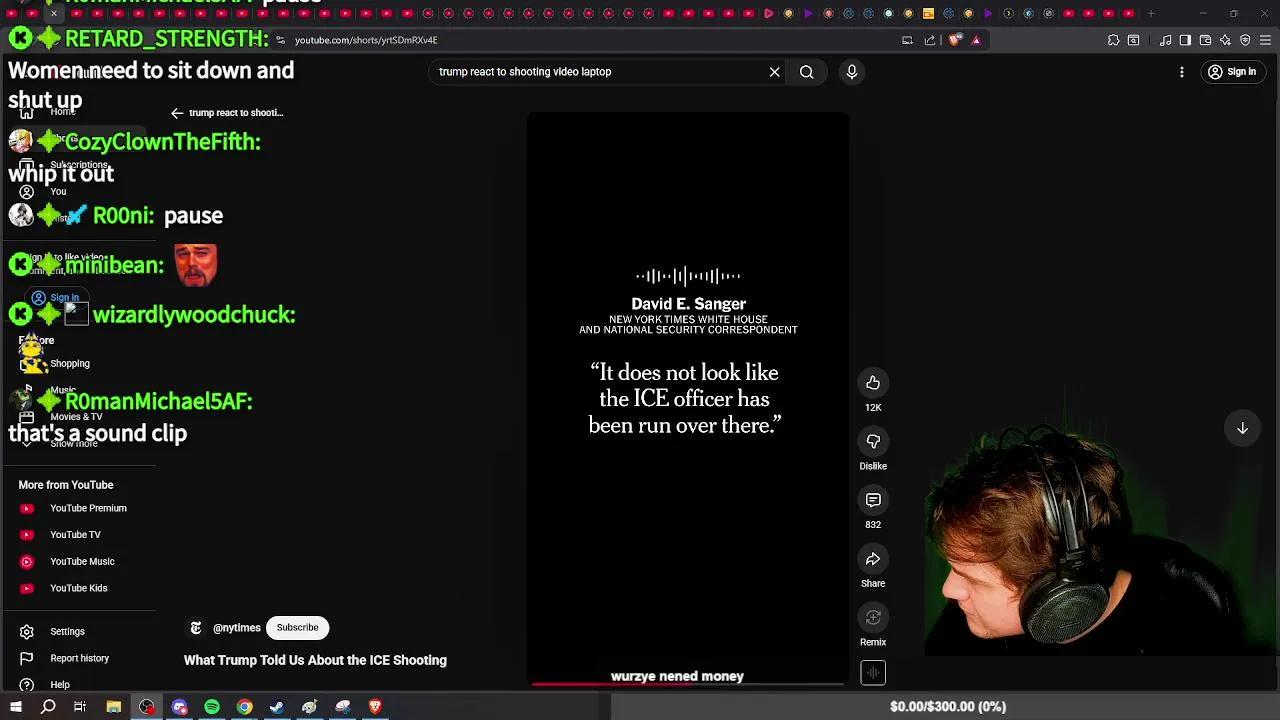Open the @nytimes channel link
Screen dimensions: 1280x720
coord(237,628)
